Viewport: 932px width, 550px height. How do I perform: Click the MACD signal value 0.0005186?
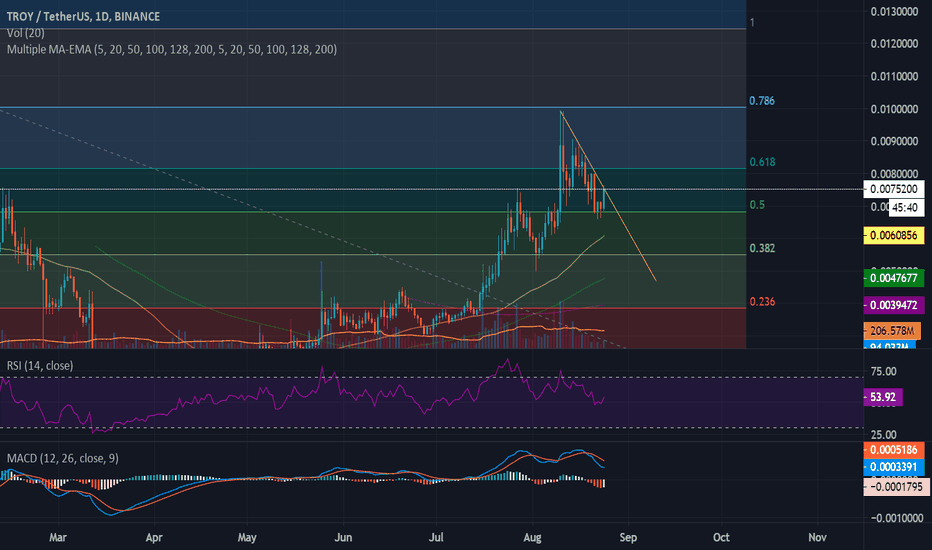click(x=894, y=450)
